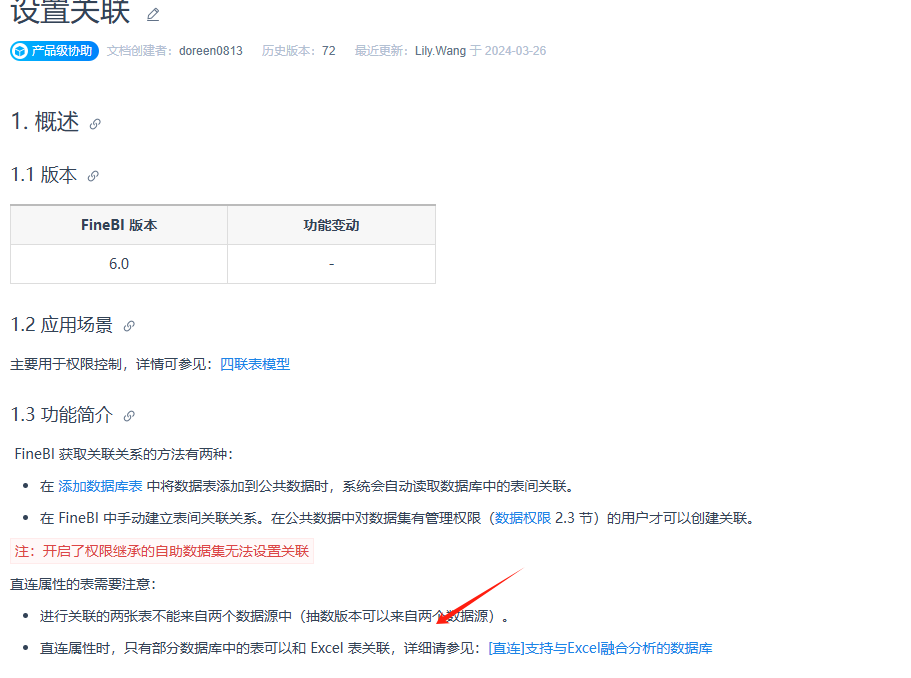Follow the 添加数据库表 link
This screenshot has height=678, width=911.
click(101, 486)
